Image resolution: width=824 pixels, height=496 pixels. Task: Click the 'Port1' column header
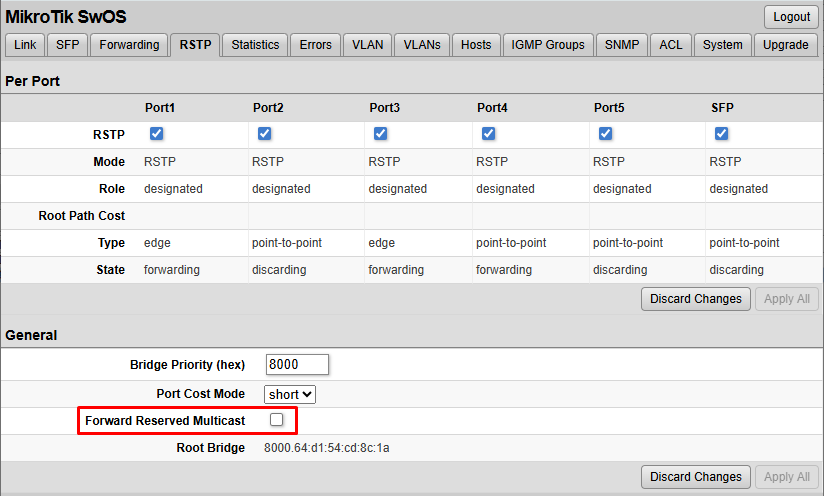(x=160, y=108)
